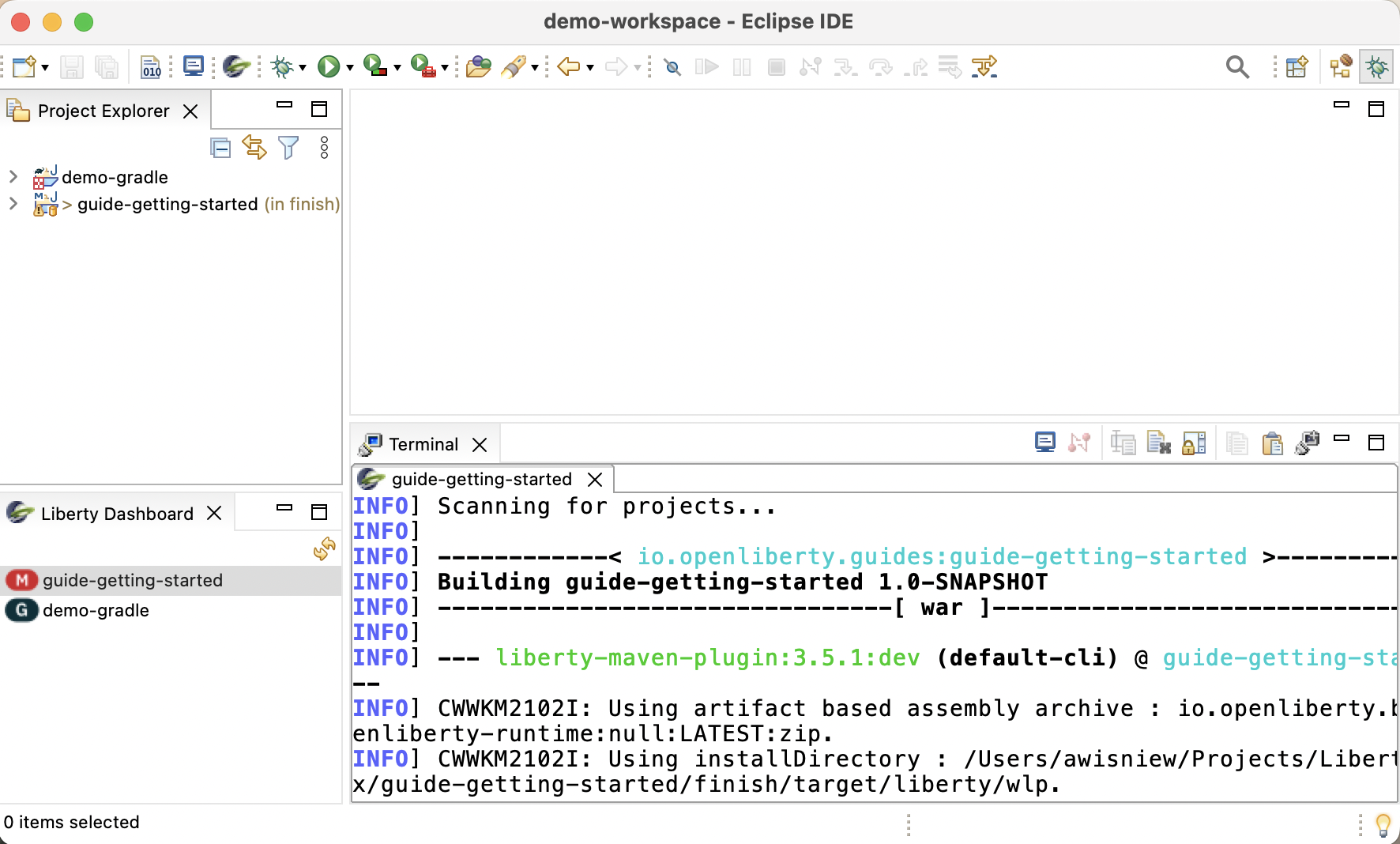Open the External Tools dropdown arrow
Viewport: 1400px width, 844px height.
pyautogui.click(x=445, y=67)
